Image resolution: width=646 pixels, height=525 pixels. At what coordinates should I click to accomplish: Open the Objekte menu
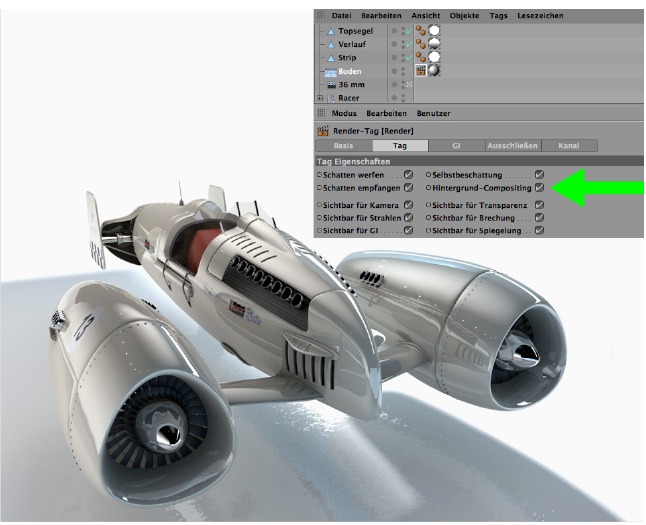[x=464, y=16]
